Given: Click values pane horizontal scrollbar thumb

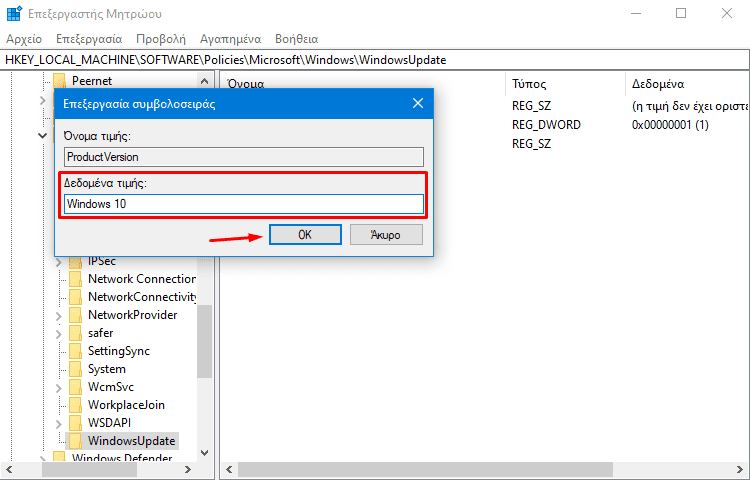Looking at the screenshot, I should pyautogui.click(x=425, y=469).
